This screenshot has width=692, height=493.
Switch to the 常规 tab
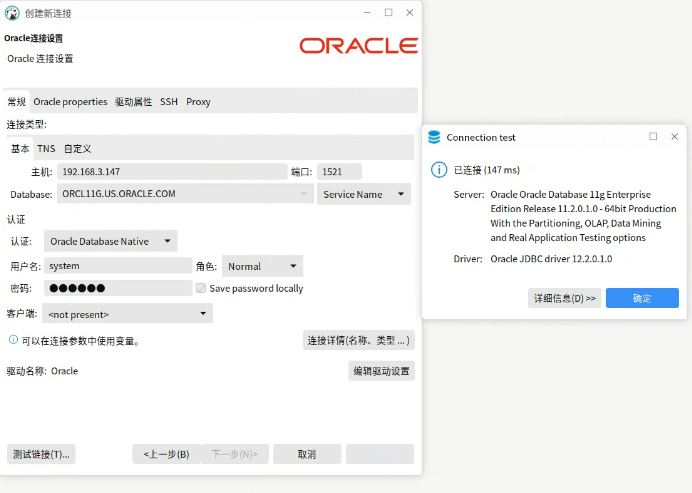(17, 102)
